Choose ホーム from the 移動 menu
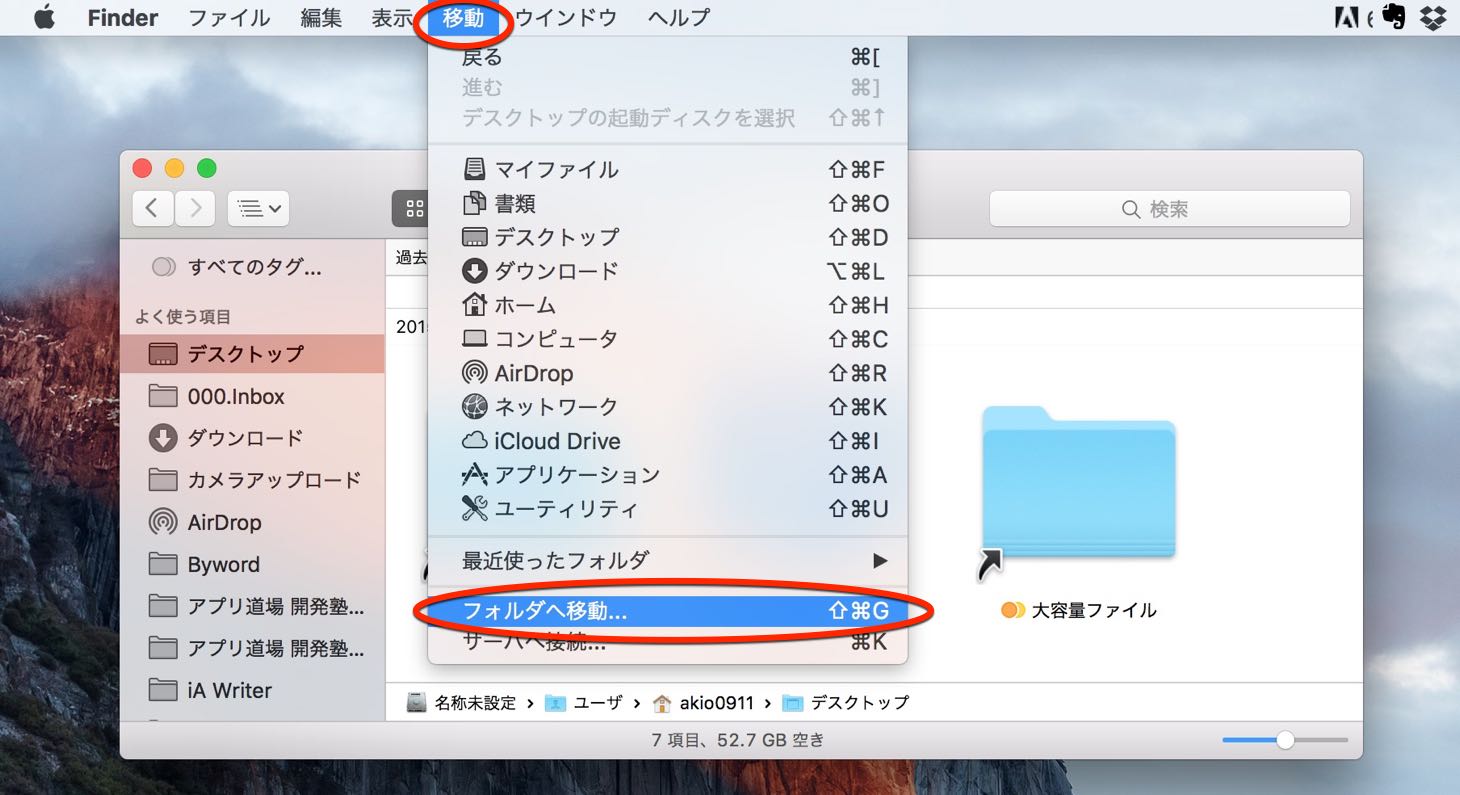Viewport: 1460px width, 795px height. pos(667,305)
